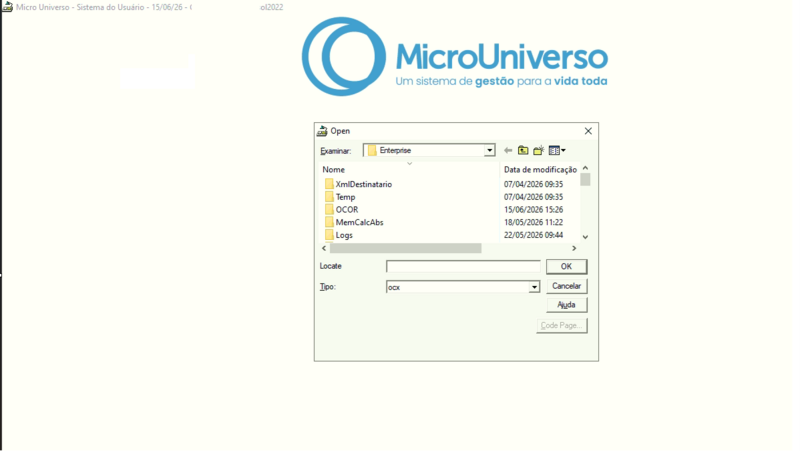Click horizontal scrollbar left arrow
800x451 pixels.
[x=324, y=248]
